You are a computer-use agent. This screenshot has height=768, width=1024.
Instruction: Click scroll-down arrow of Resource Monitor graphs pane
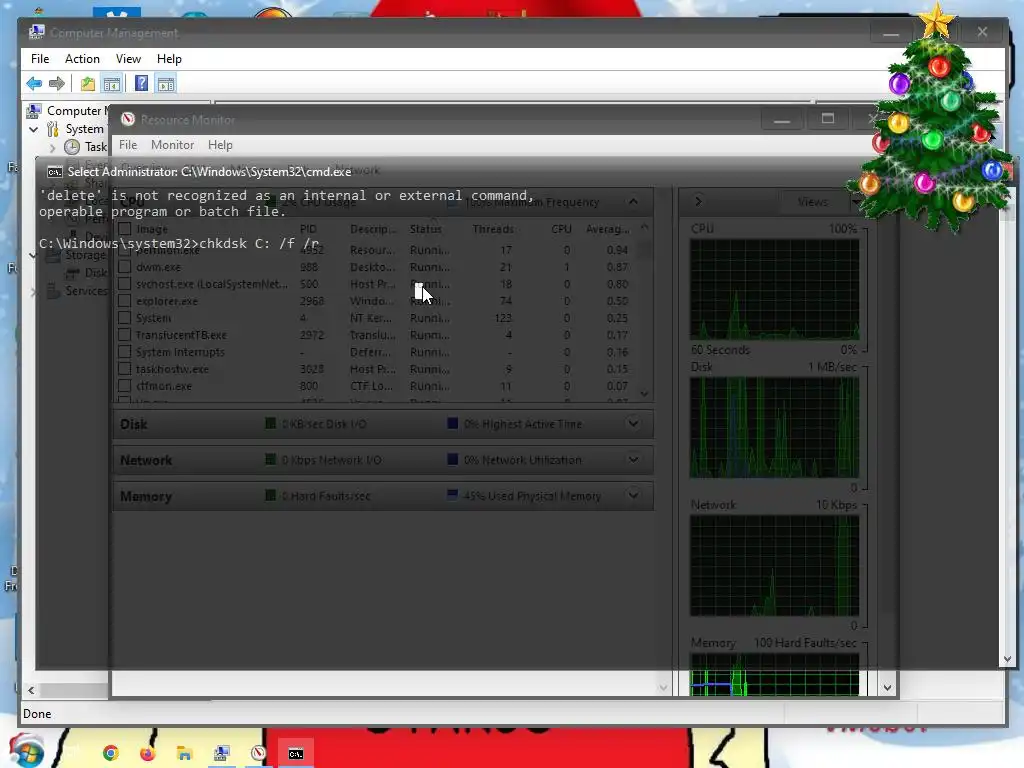[x=887, y=687]
